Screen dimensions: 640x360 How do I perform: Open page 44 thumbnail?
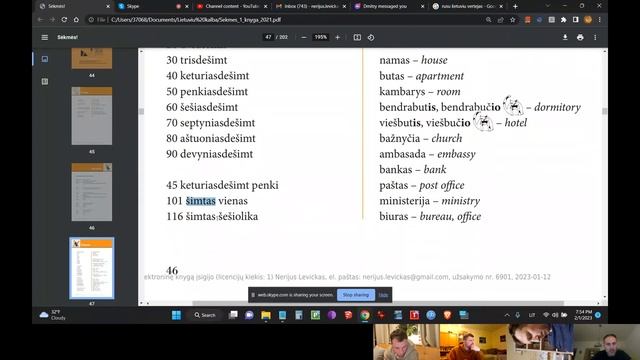point(92,58)
